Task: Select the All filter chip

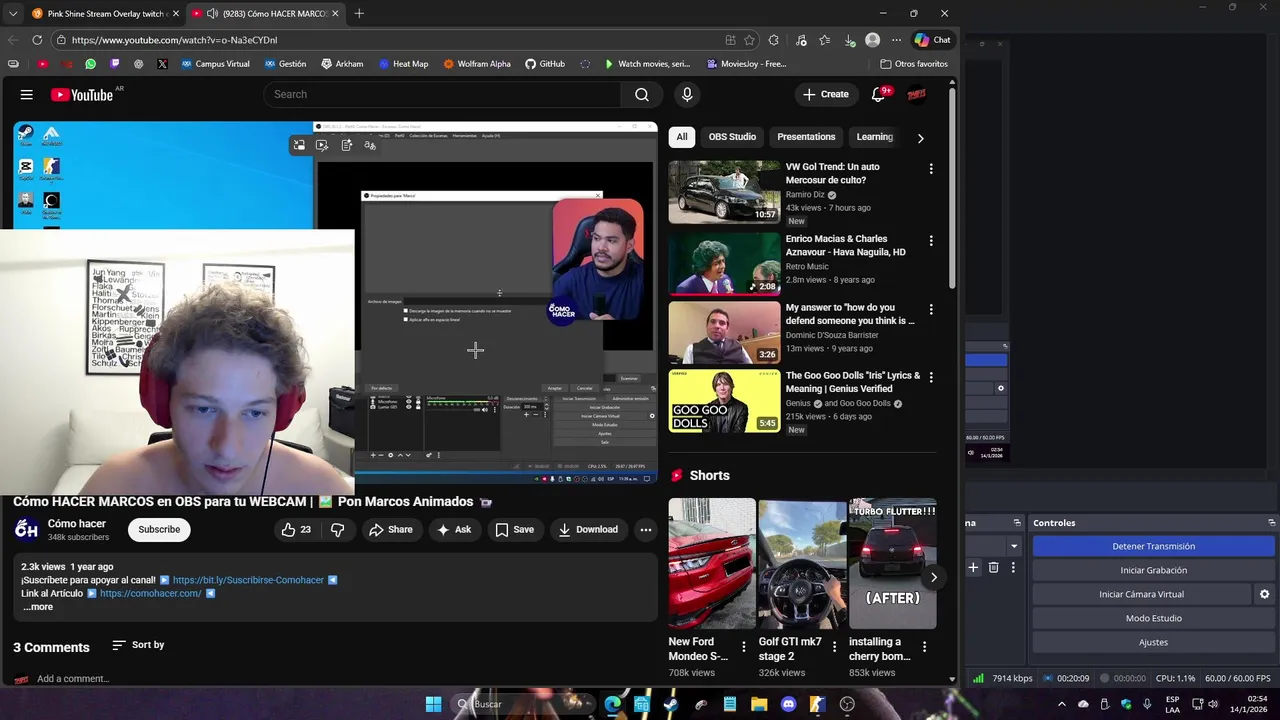Action: (x=682, y=137)
